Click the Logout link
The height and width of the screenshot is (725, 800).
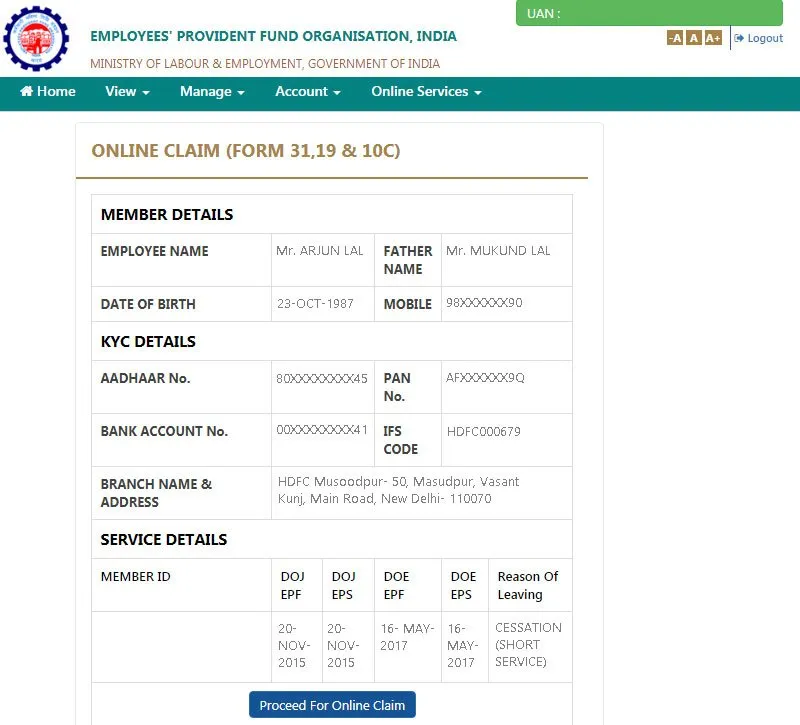(758, 38)
